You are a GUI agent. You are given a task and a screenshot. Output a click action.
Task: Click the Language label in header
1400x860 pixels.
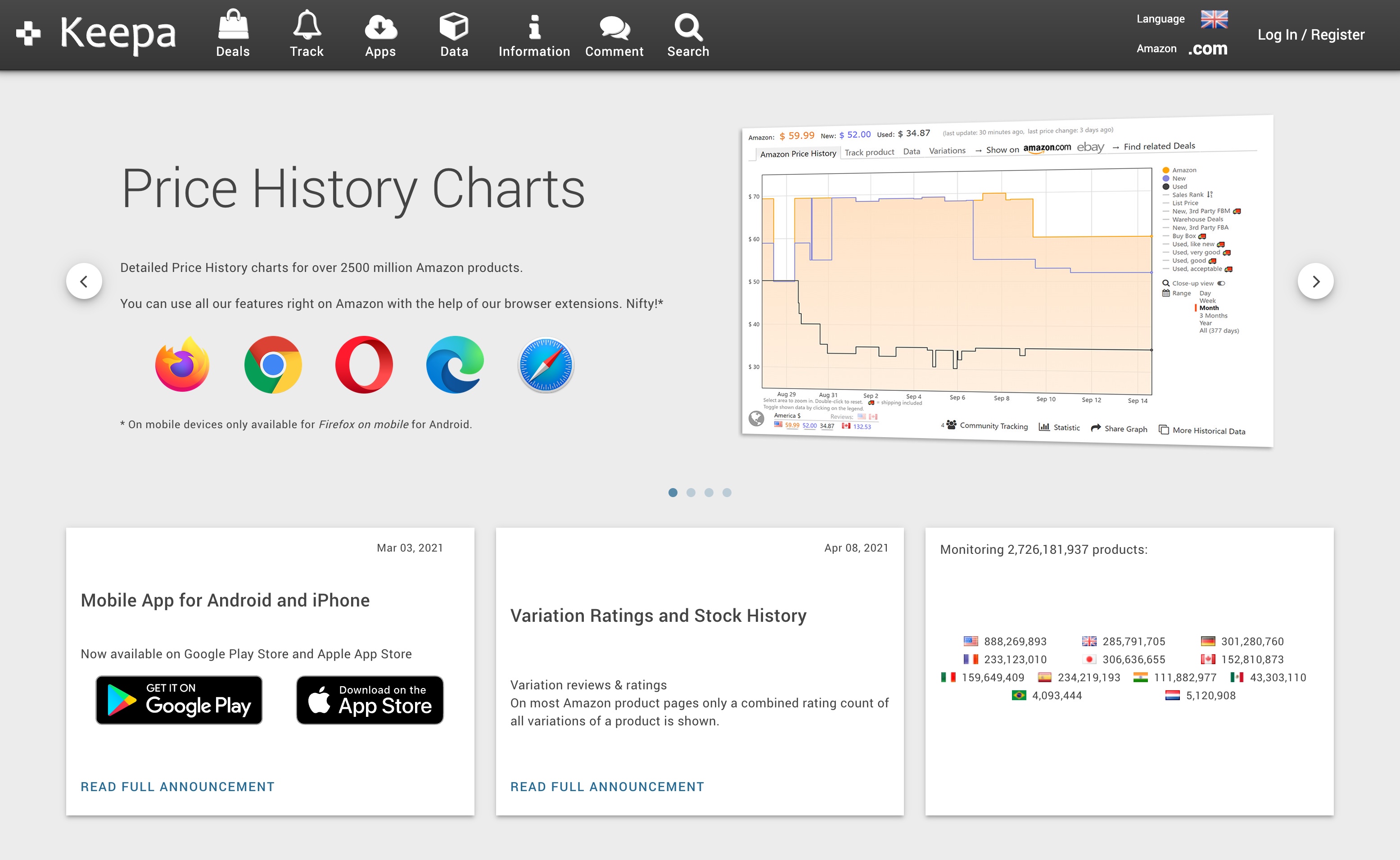point(1160,19)
